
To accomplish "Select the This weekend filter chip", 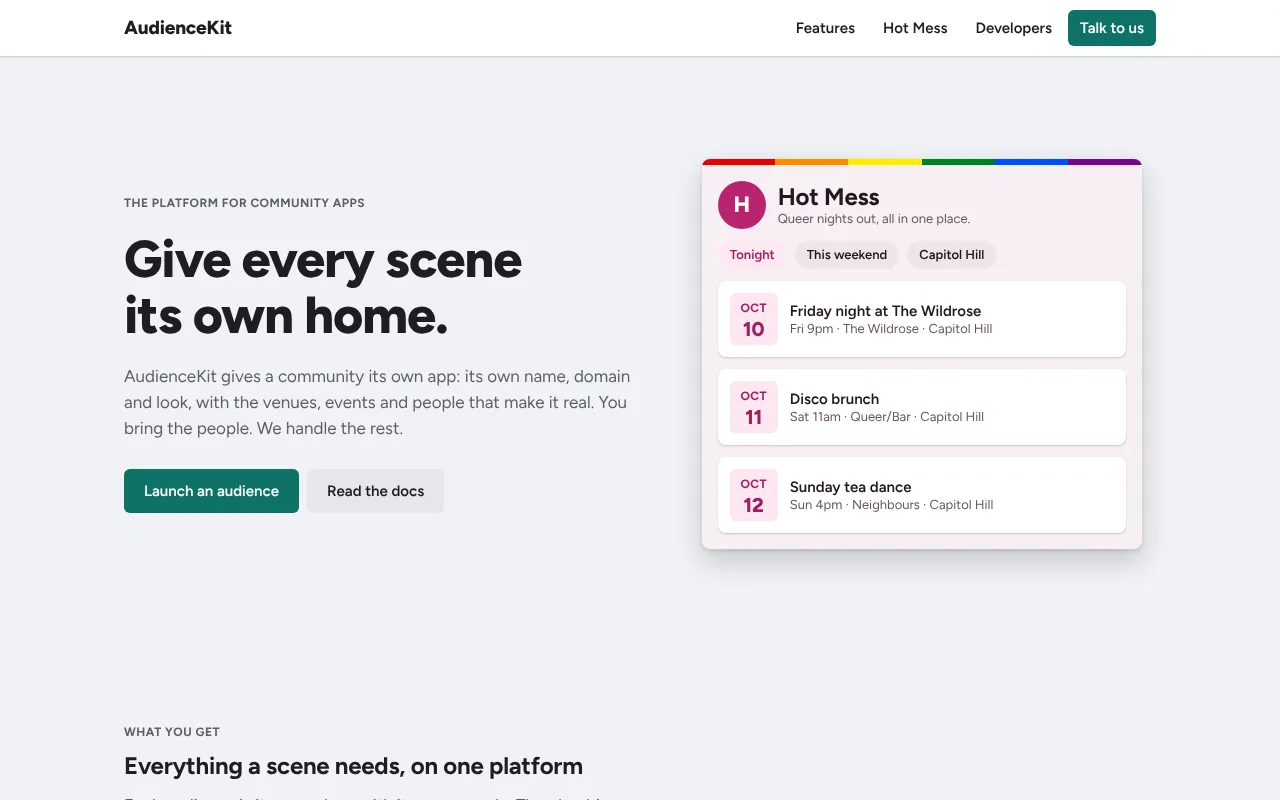I will (847, 255).
